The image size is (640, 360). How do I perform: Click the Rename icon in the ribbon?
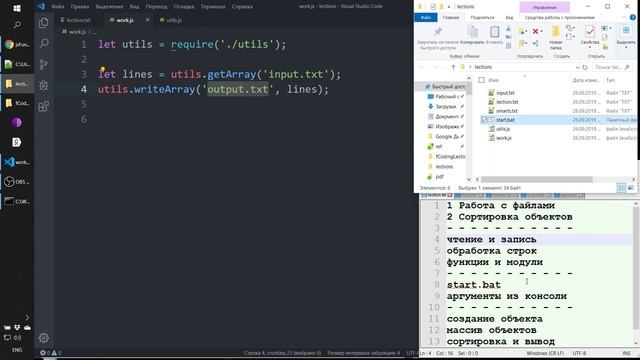(535, 43)
